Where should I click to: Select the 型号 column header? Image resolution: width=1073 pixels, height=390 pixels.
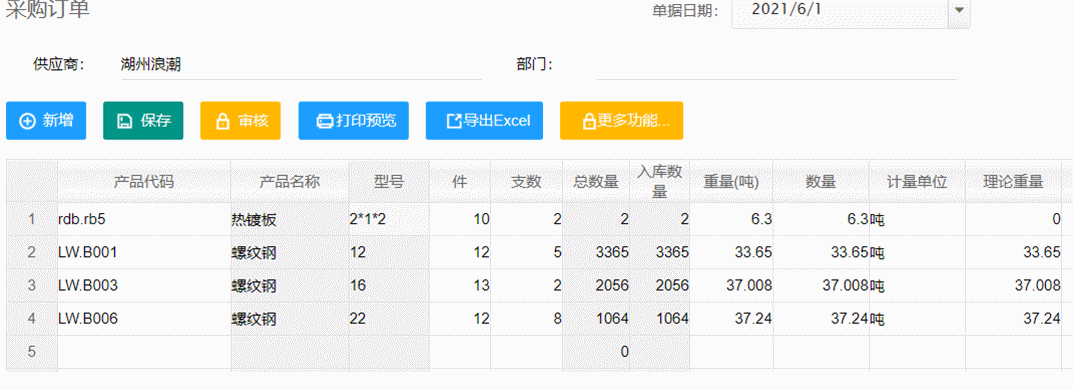[389, 182]
